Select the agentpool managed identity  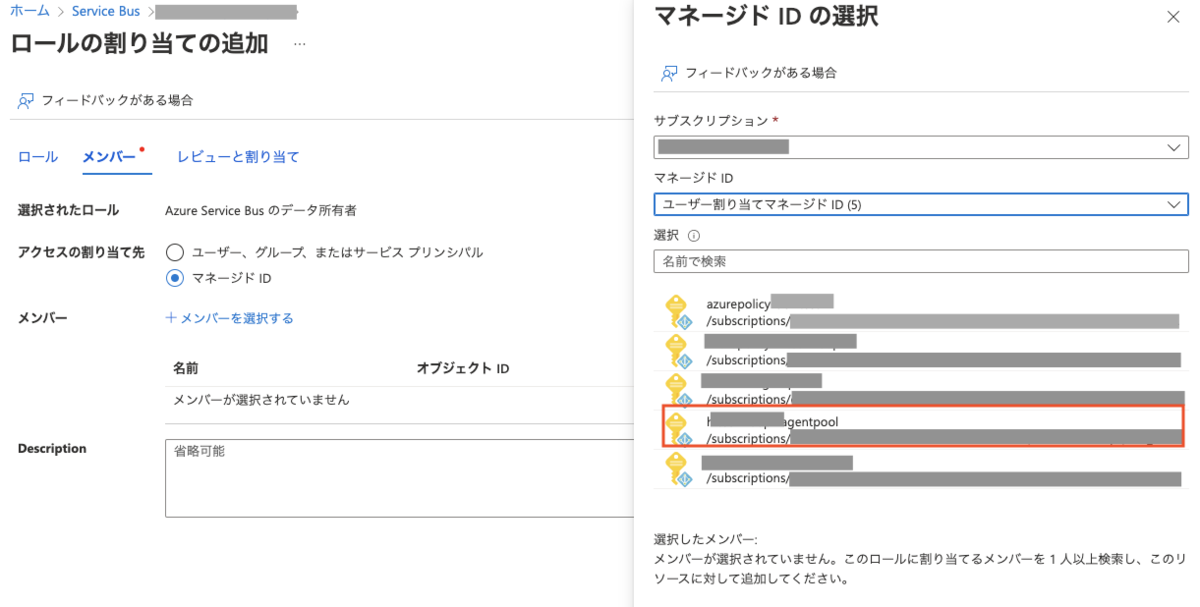[x=922, y=427]
